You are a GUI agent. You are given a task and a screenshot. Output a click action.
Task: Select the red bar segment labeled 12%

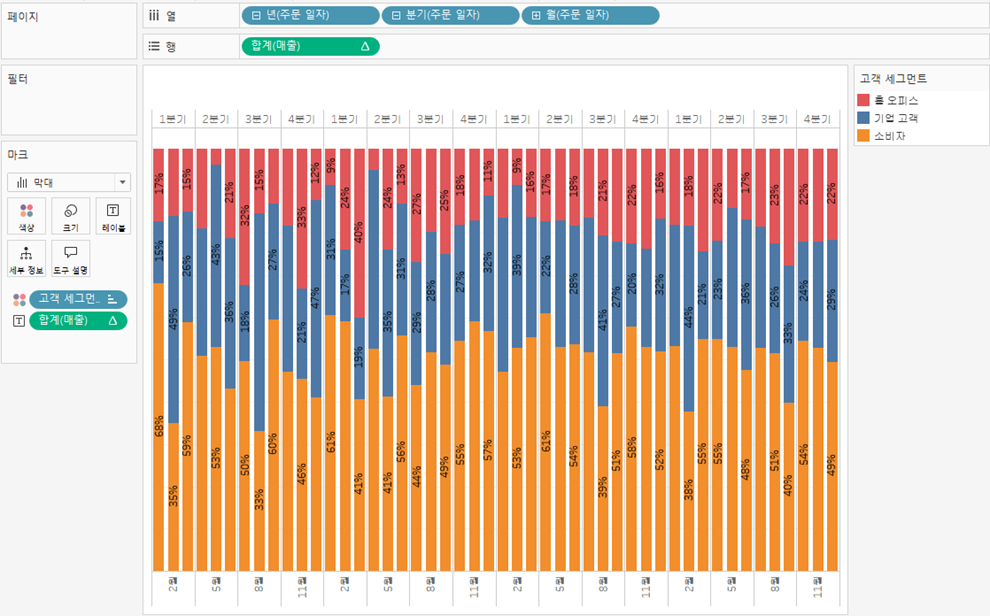316,174
